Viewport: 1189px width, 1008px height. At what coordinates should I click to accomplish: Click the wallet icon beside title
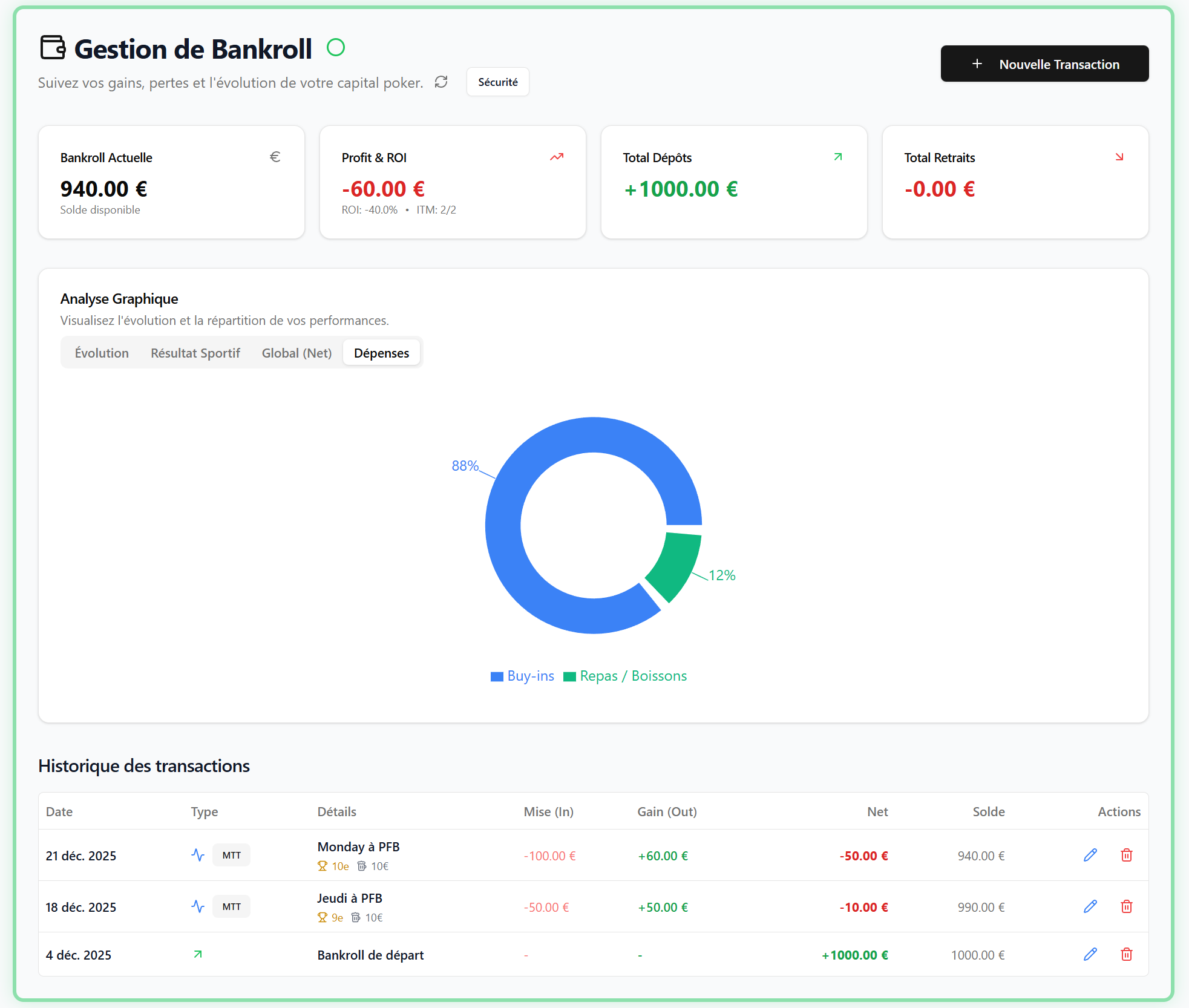(53, 48)
